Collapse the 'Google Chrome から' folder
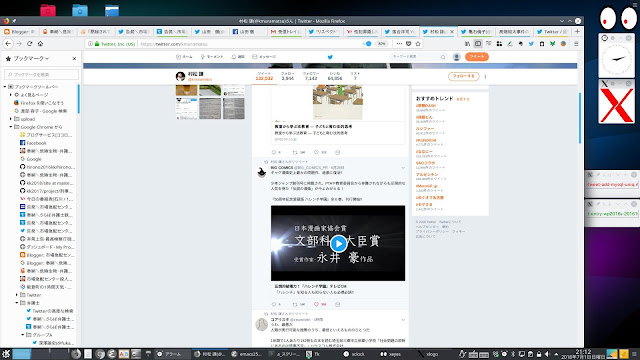This screenshot has width=640, height=360. coord(11,127)
